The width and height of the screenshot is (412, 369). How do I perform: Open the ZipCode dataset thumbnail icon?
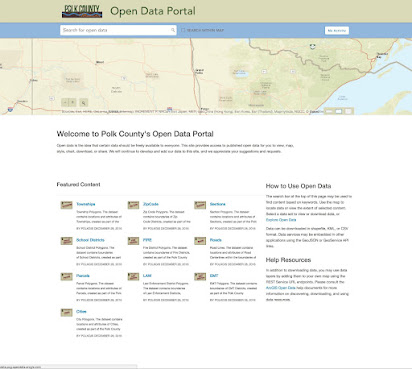(133, 205)
